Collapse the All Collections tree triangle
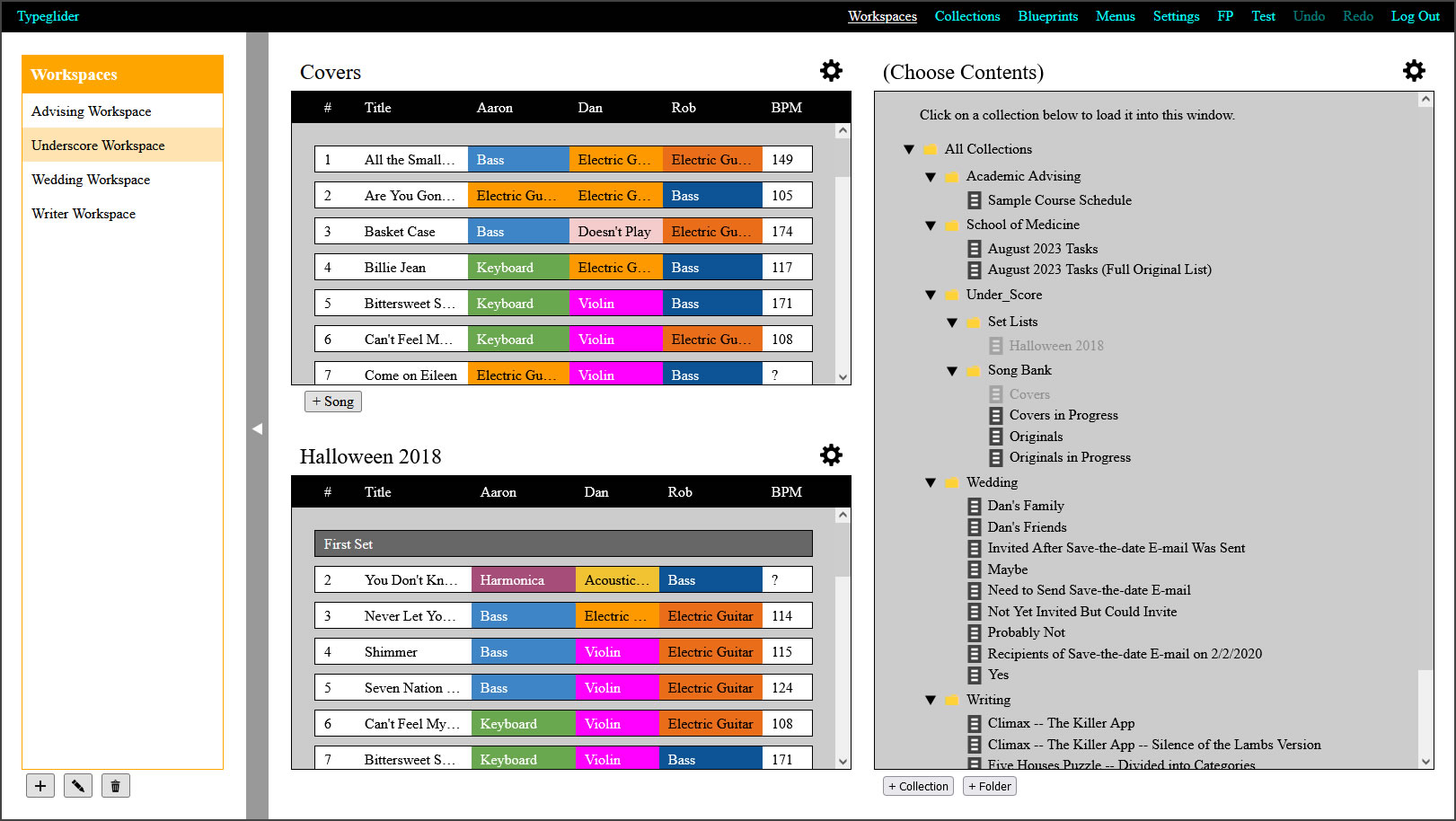The height and width of the screenshot is (821, 1456). point(909,149)
